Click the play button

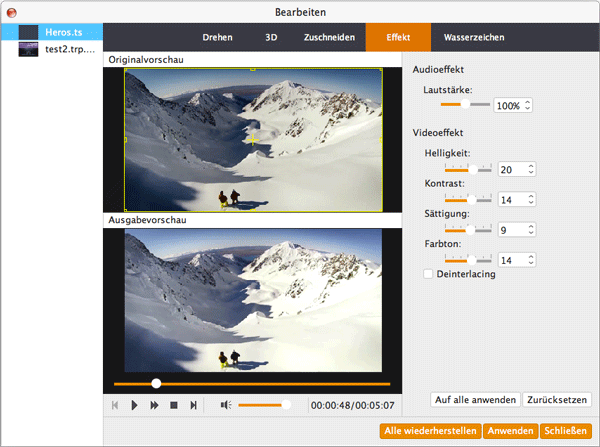pyautogui.click(x=135, y=405)
